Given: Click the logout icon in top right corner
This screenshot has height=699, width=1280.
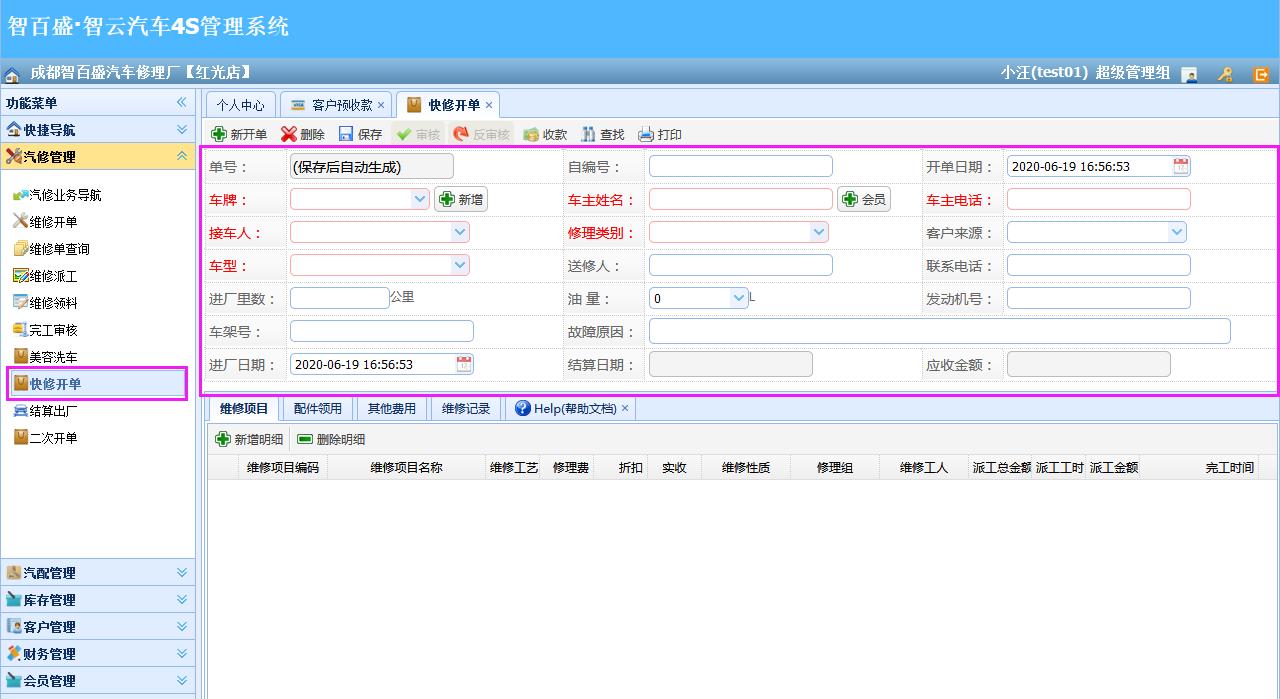Looking at the screenshot, I should (1262, 73).
